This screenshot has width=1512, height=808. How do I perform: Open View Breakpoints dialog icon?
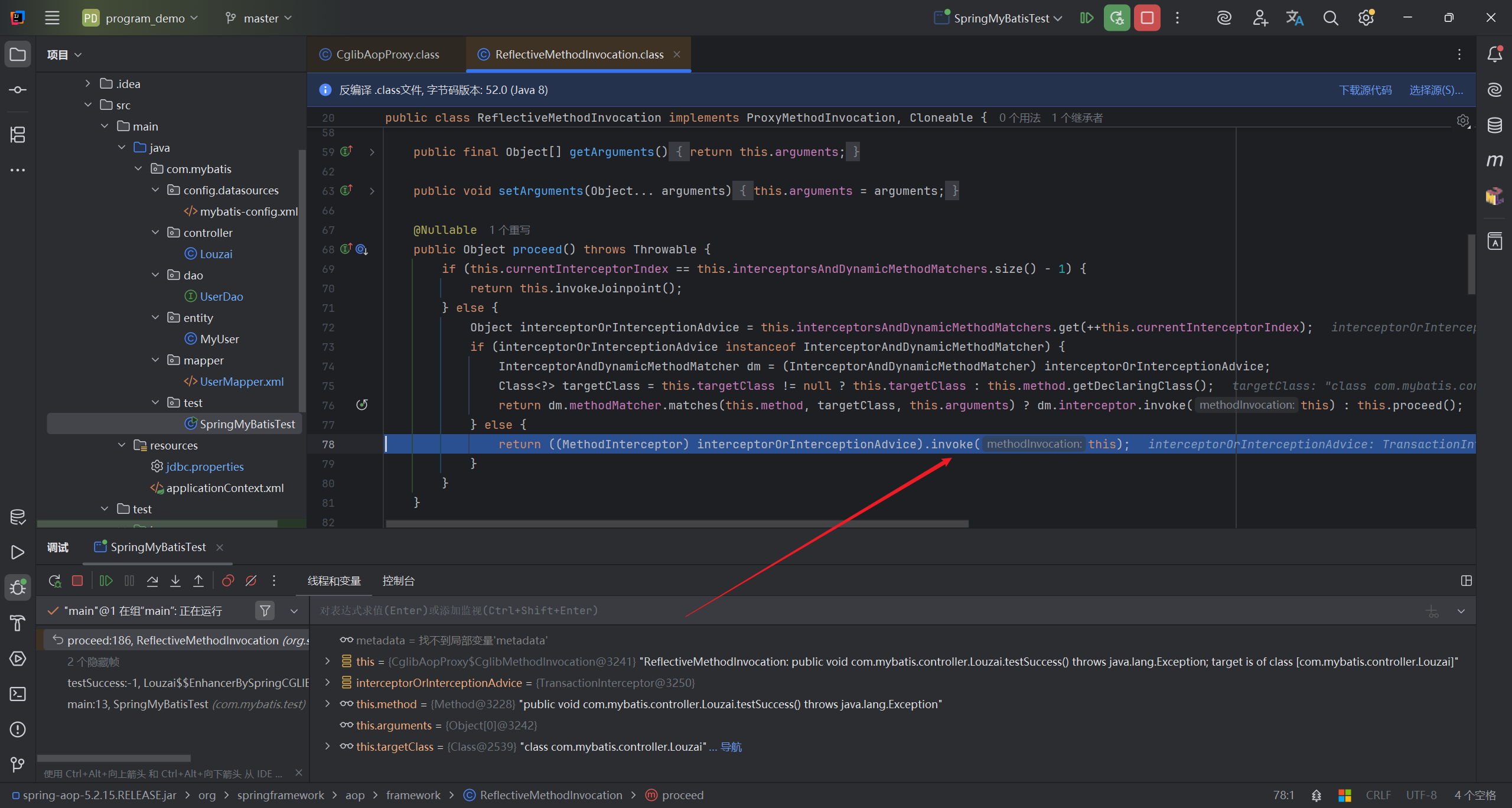228,581
